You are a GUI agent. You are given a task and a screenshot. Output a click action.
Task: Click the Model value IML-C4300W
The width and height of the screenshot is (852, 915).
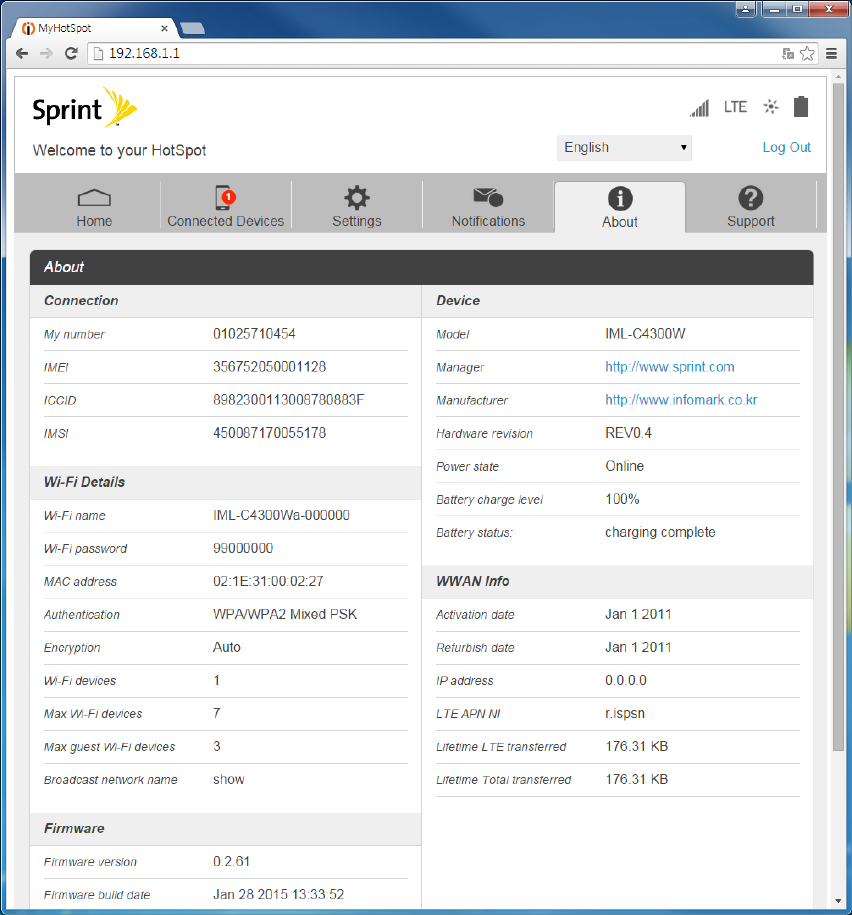645,334
